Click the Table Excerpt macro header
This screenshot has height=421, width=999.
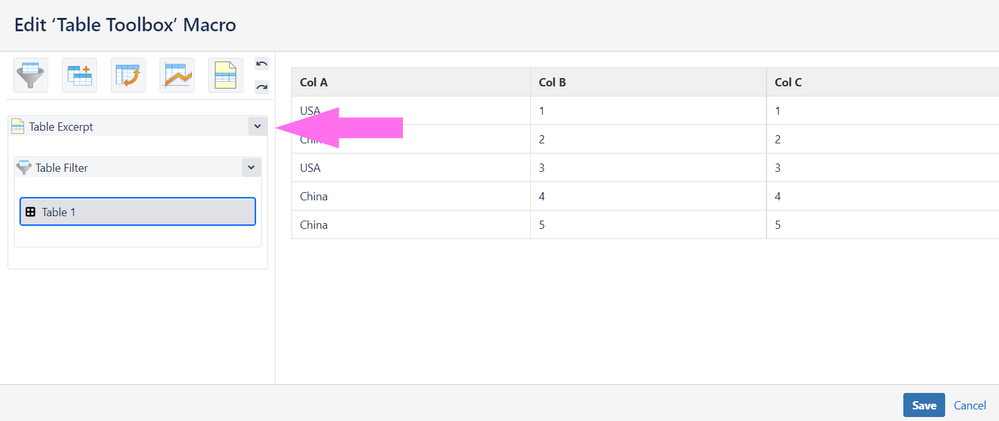tap(138, 126)
